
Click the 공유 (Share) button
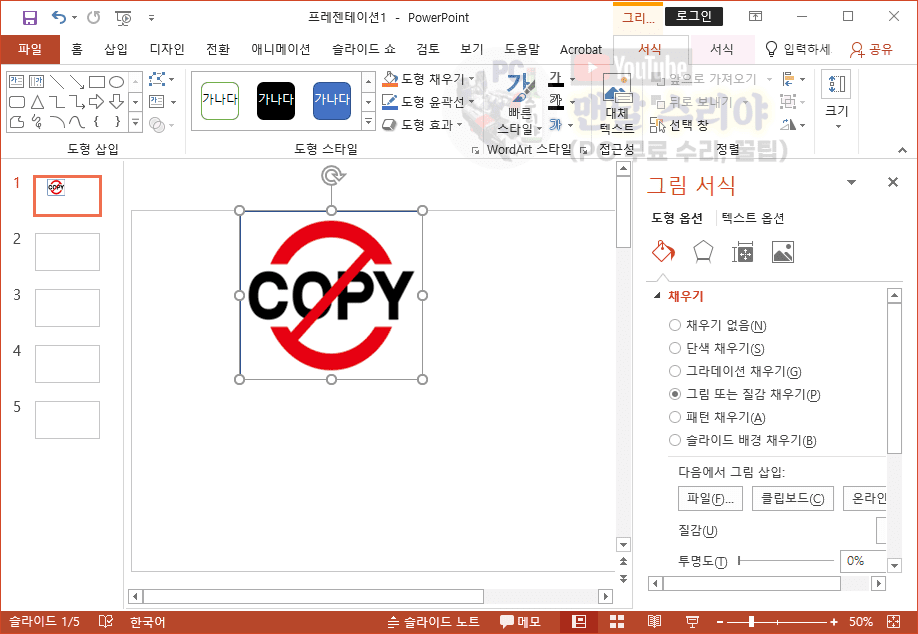pos(871,49)
